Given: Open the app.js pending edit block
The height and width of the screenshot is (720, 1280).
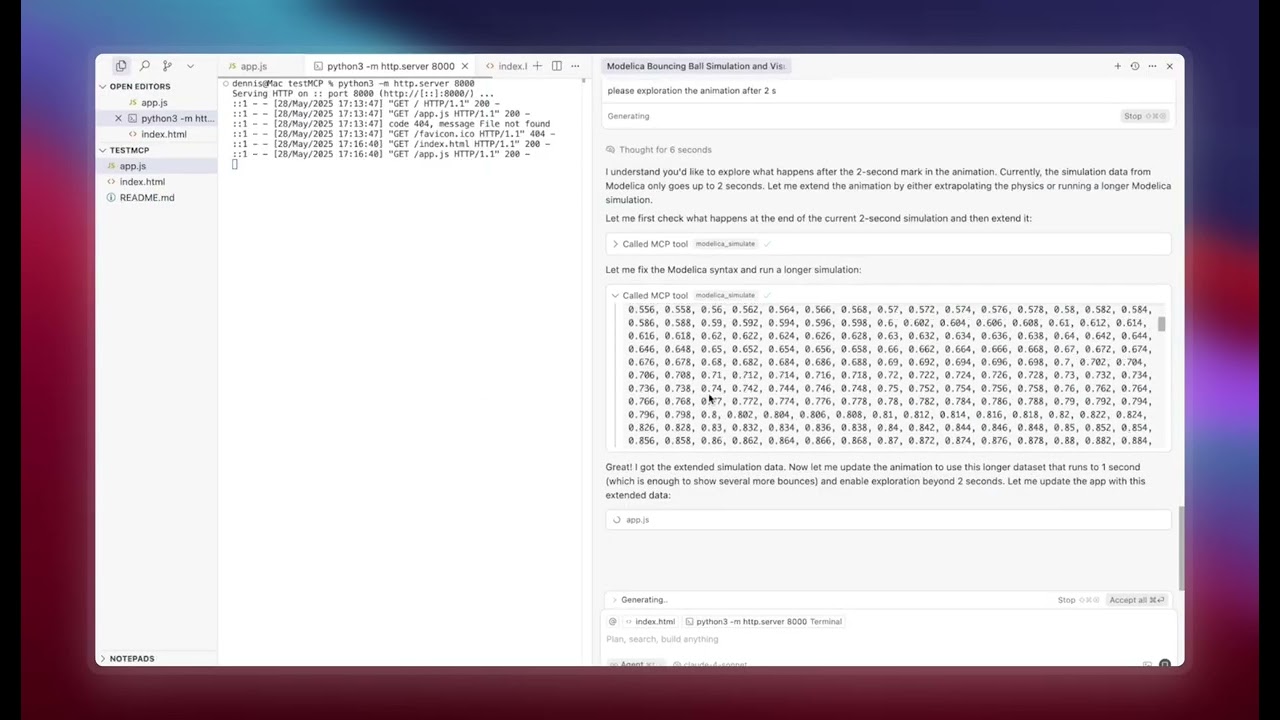Looking at the screenshot, I should [888, 520].
